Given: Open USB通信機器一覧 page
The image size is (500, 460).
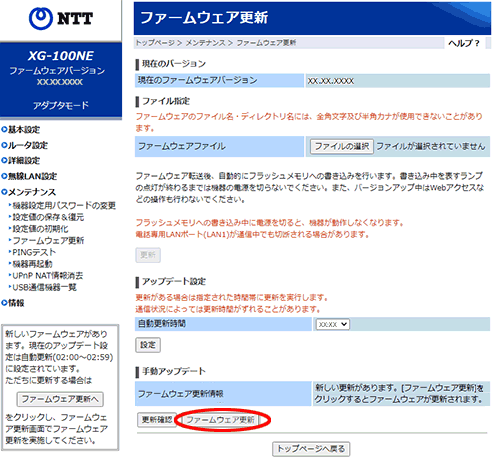Looking at the screenshot, I should [43, 287].
